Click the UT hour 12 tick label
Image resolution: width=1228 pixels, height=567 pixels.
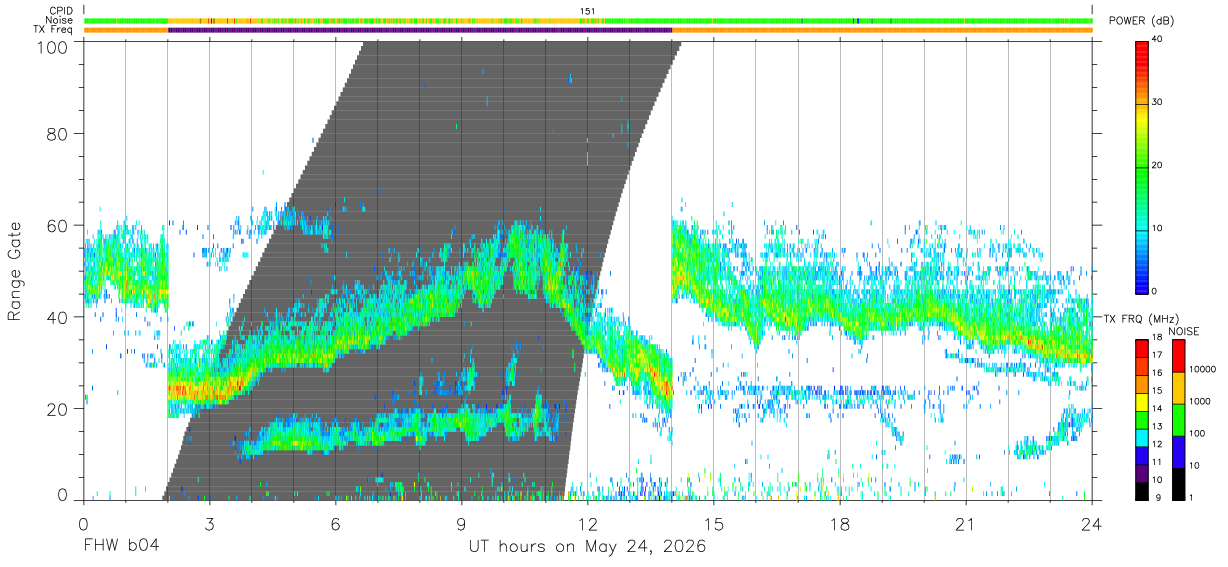point(587,523)
